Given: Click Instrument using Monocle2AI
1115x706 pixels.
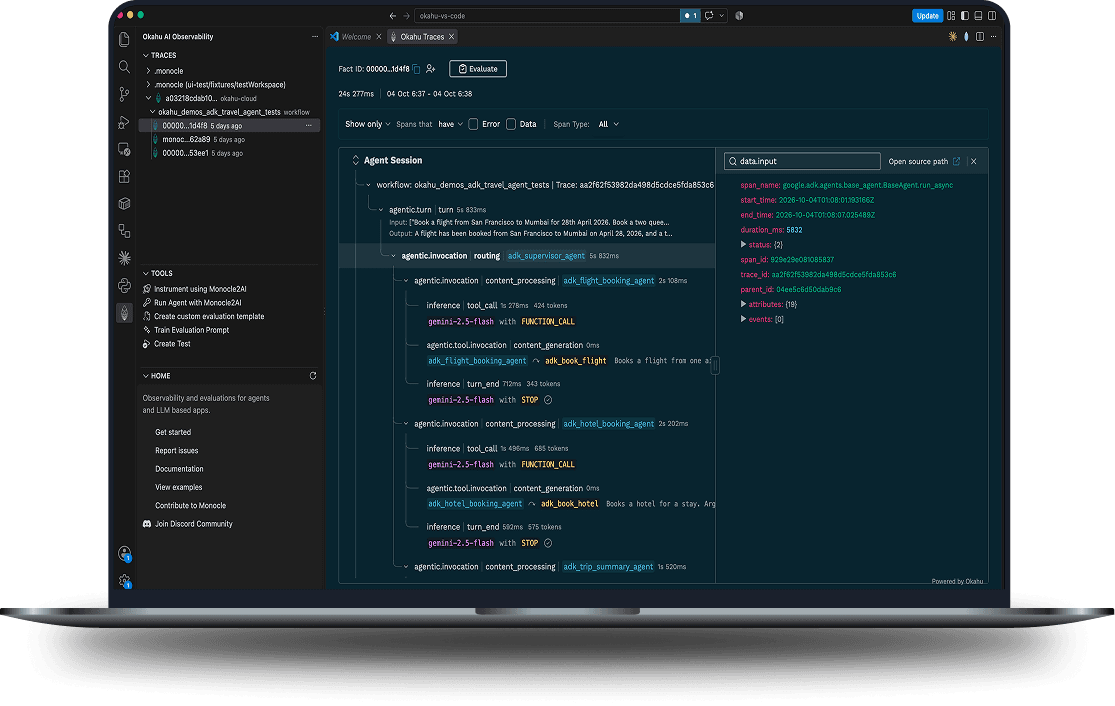Looking at the screenshot, I should tap(200, 289).
